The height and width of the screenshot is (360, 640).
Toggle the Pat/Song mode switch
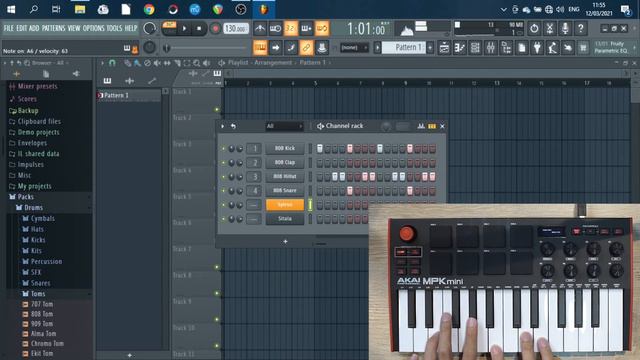coord(169,28)
